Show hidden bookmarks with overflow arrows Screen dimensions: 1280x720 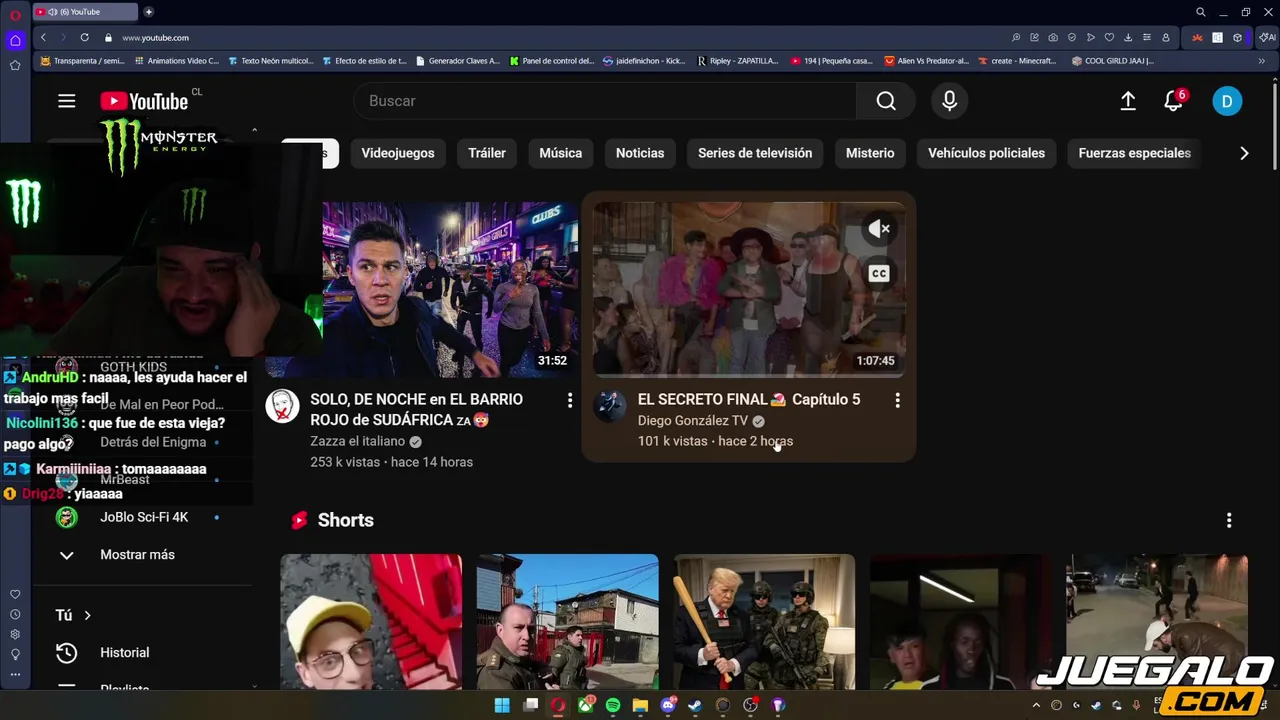(x=1261, y=61)
